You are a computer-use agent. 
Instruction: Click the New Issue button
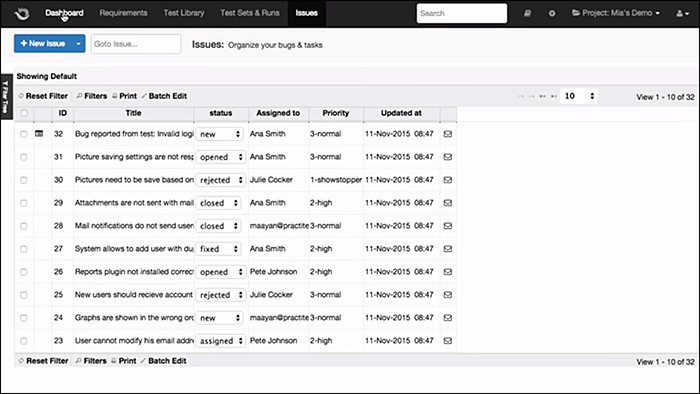(x=43, y=44)
